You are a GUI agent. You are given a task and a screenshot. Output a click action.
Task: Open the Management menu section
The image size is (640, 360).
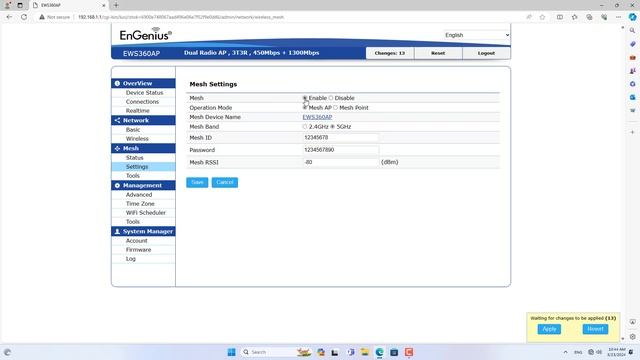coord(143,185)
